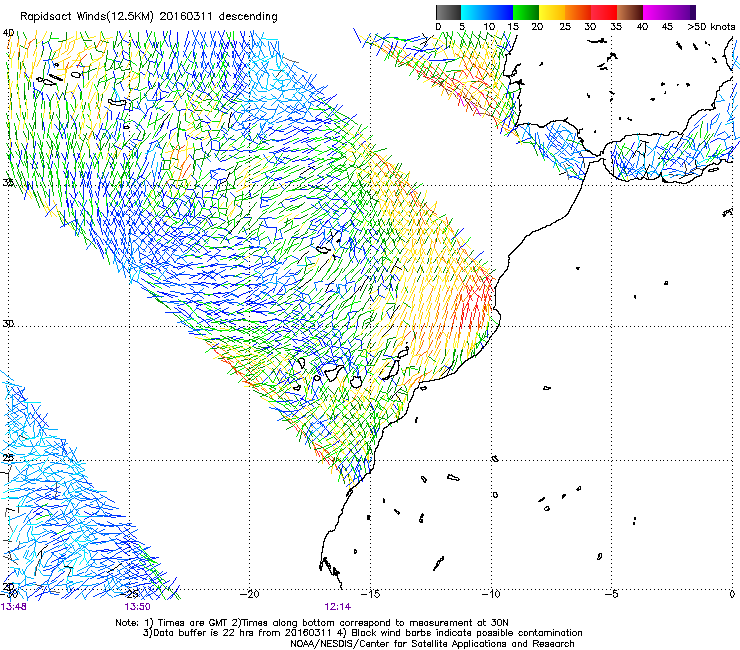
Task: Select the orange 25-30 knots legend segment
Action: pyautogui.click(x=578, y=12)
